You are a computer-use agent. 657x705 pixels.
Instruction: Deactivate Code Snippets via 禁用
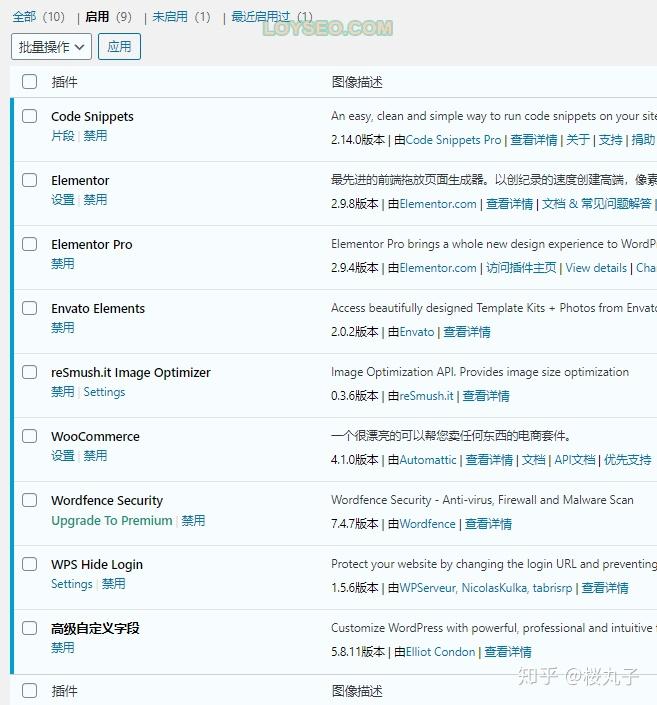pyautogui.click(x=95, y=136)
